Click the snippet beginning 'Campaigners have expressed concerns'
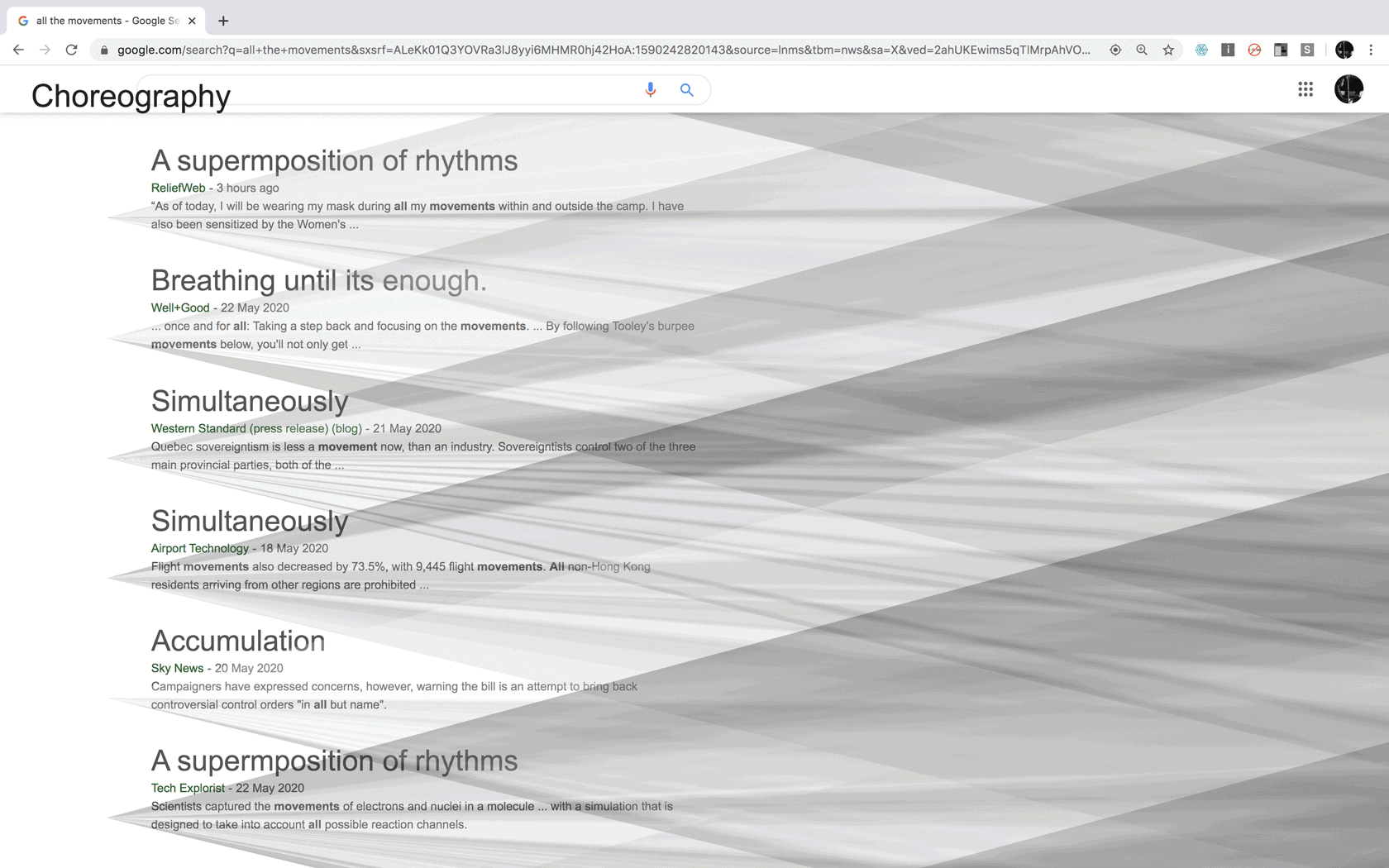1389x868 pixels. [394, 695]
